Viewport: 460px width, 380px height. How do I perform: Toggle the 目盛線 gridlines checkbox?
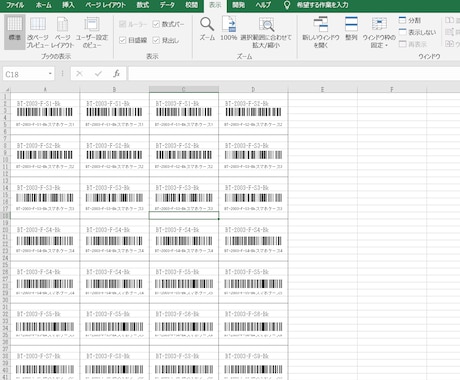pos(123,40)
